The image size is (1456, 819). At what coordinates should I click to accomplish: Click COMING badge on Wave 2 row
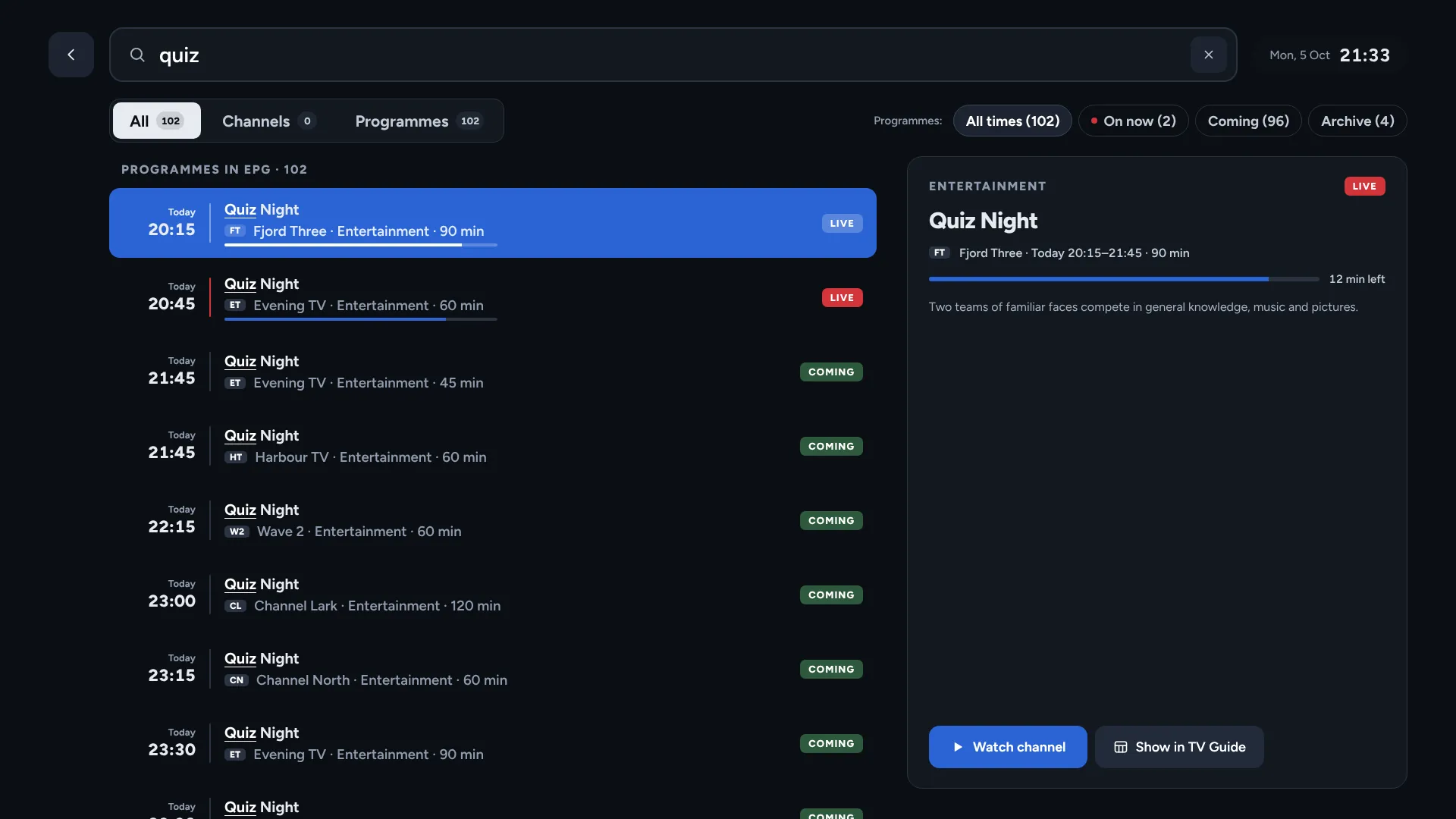[831, 520]
